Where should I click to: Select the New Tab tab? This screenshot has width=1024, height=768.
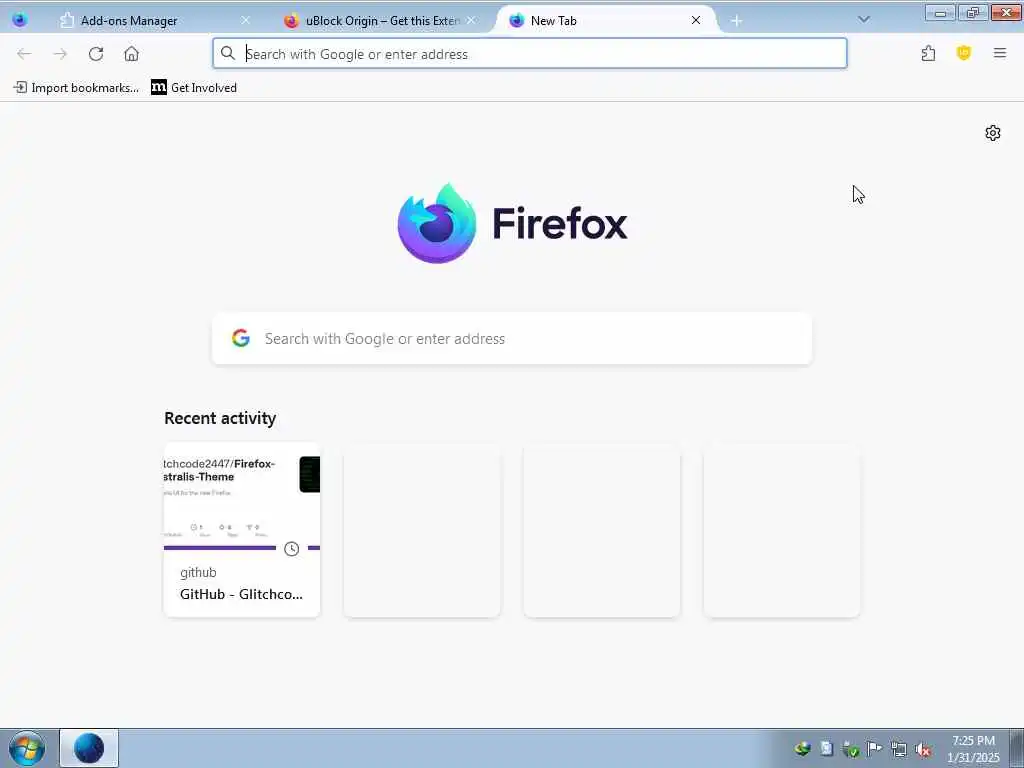(607, 20)
